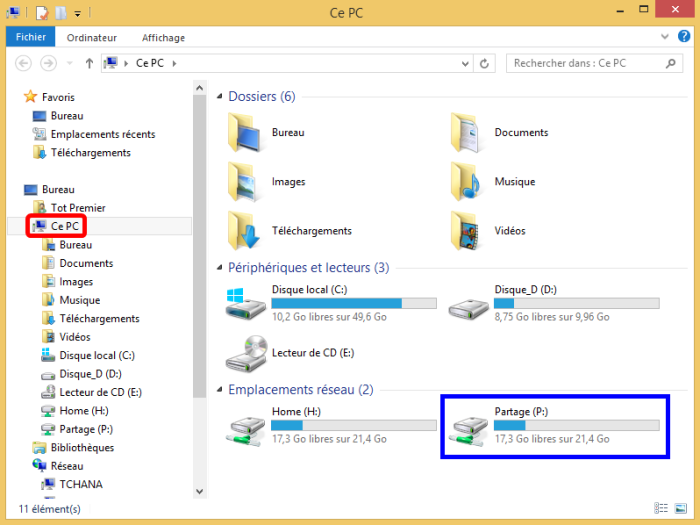Switch to details view icon in status bar
This screenshot has height=525, width=700.
(661, 508)
